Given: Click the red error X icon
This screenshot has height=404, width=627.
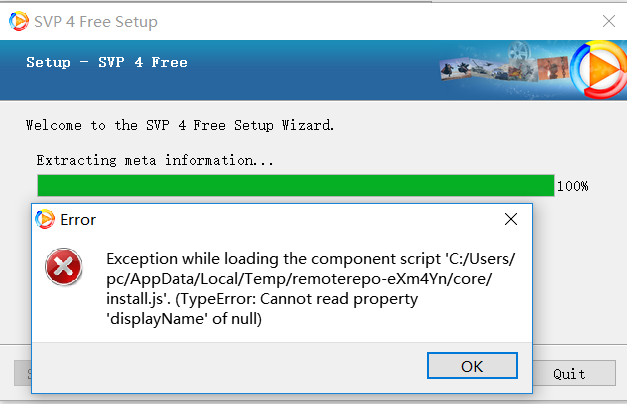Looking at the screenshot, I should coord(65,267).
